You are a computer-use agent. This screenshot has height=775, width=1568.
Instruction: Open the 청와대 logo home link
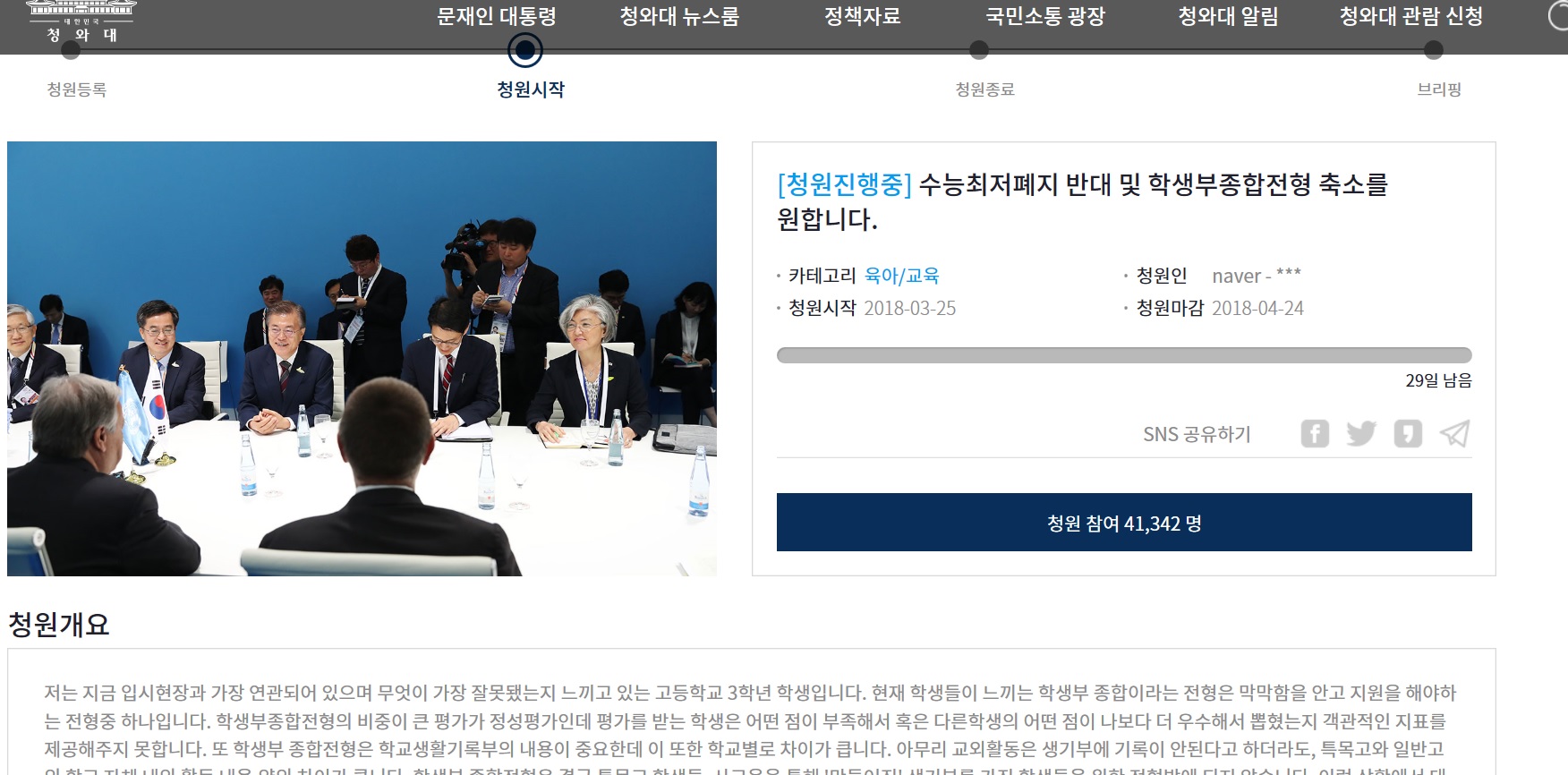[x=81, y=21]
